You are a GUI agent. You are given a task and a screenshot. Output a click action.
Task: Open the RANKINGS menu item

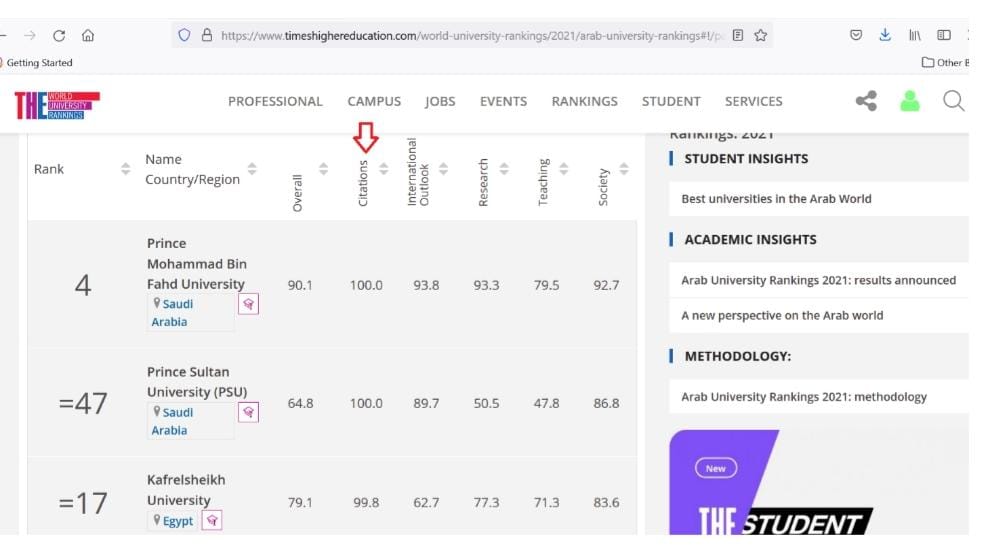[x=584, y=101]
